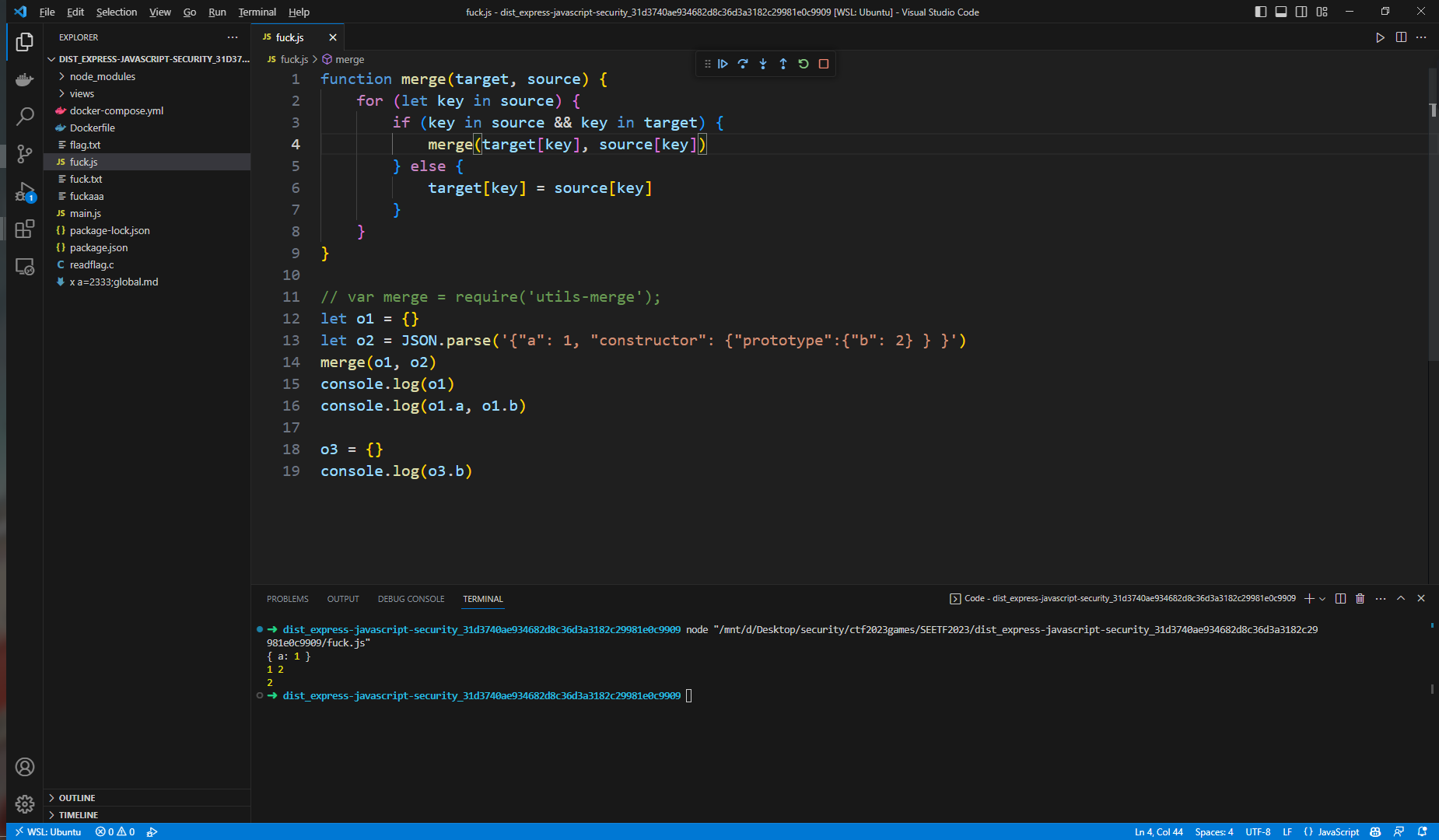This screenshot has height=840, width=1439.
Task: Open the Remote Explorer view
Action: pyautogui.click(x=25, y=267)
